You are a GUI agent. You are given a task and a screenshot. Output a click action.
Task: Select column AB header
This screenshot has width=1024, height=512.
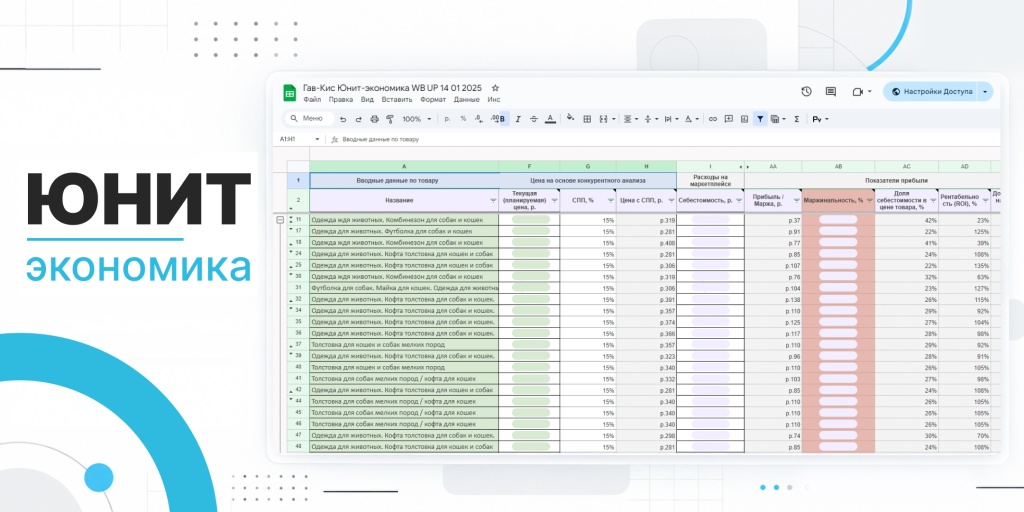point(839,167)
